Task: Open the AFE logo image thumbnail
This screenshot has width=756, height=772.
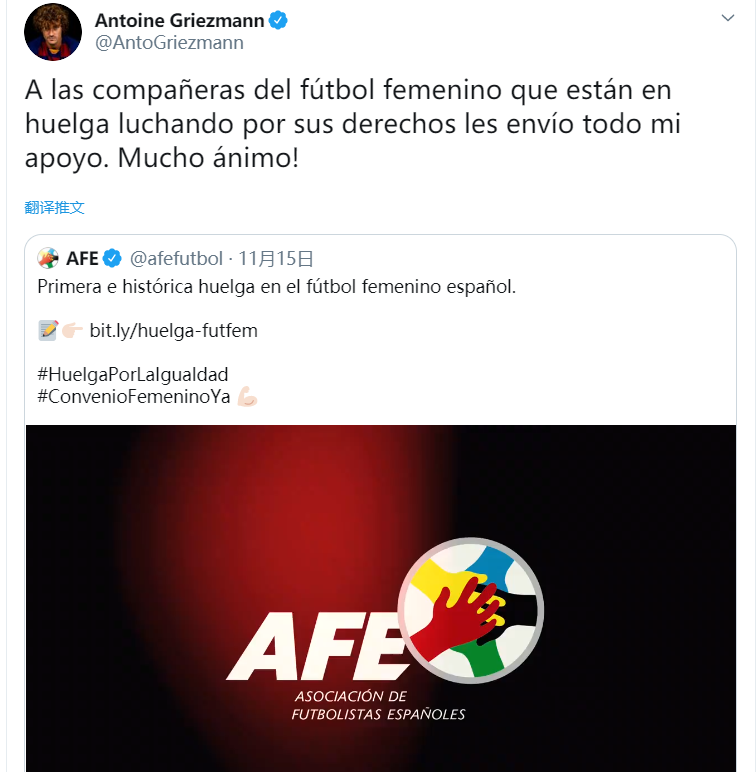Action: click(380, 598)
